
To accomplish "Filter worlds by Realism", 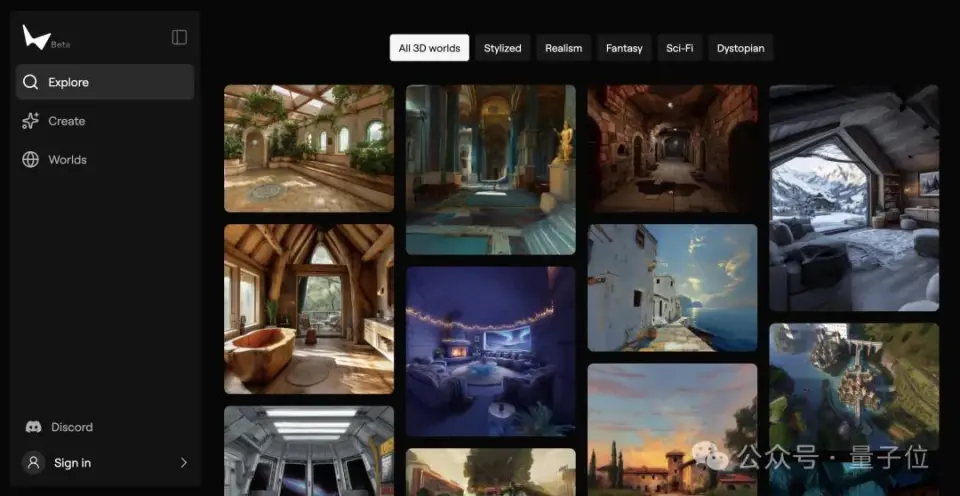I will pyautogui.click(x=563, y=48).
